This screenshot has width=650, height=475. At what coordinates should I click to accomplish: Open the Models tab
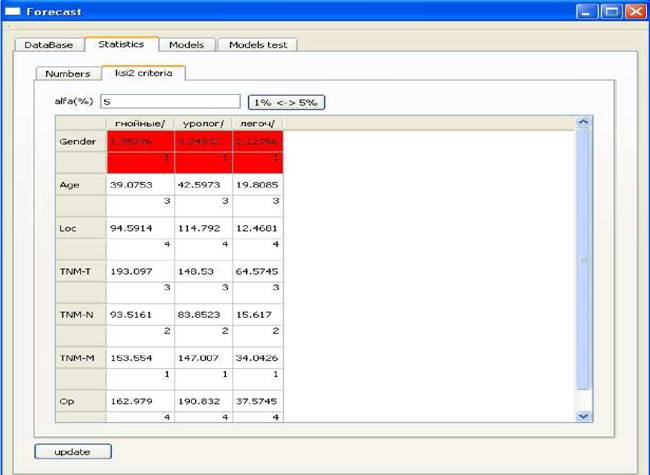point(187,45)
